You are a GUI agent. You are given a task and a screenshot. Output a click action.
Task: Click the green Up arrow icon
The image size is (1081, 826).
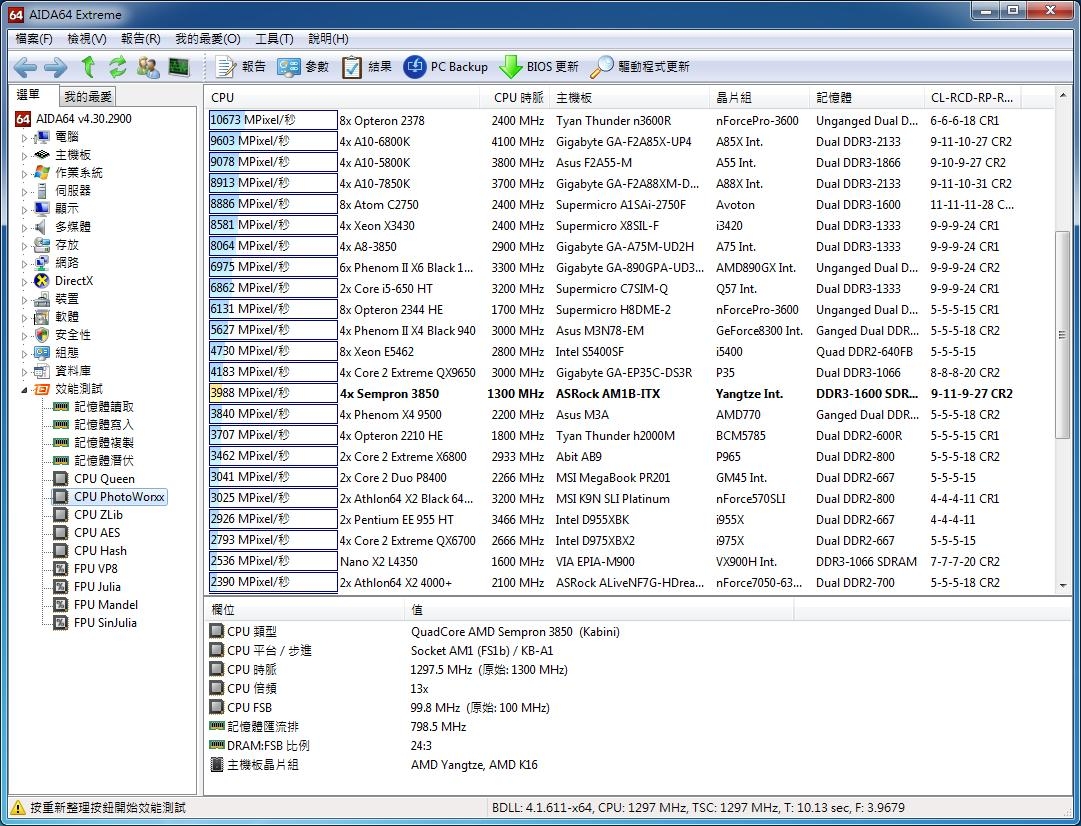pyautogui.click(x=88, y=67)
